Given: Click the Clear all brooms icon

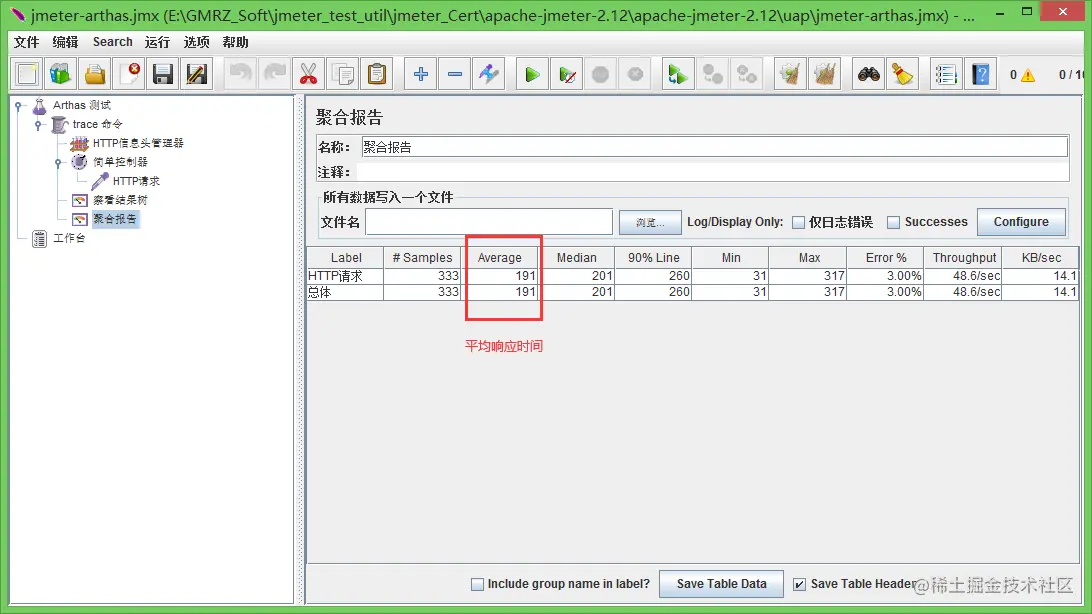Looking at the screenshot, I should click(x=825, y=74).
